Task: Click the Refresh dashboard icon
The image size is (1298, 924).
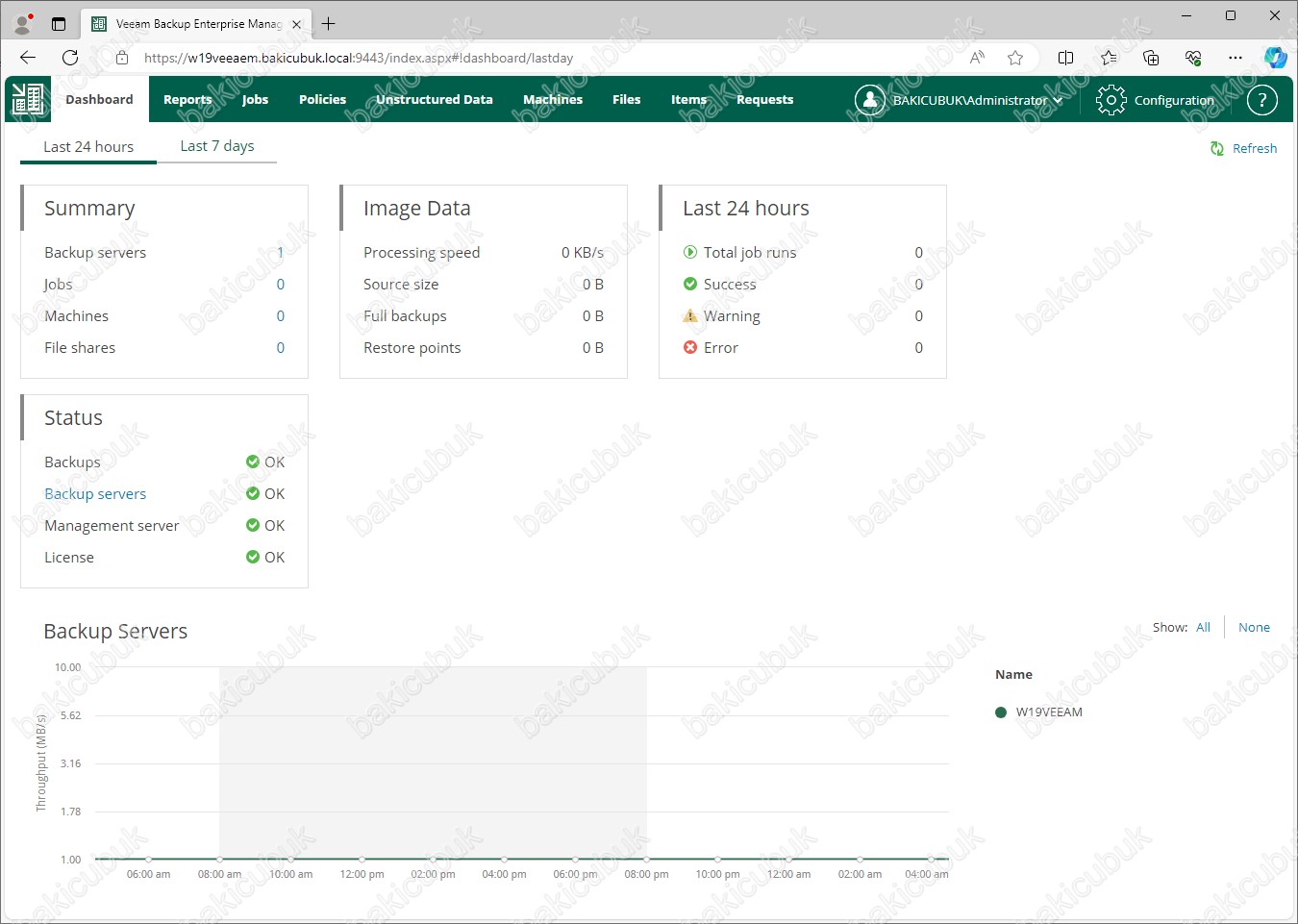Action: click(x=1217, y=148)
